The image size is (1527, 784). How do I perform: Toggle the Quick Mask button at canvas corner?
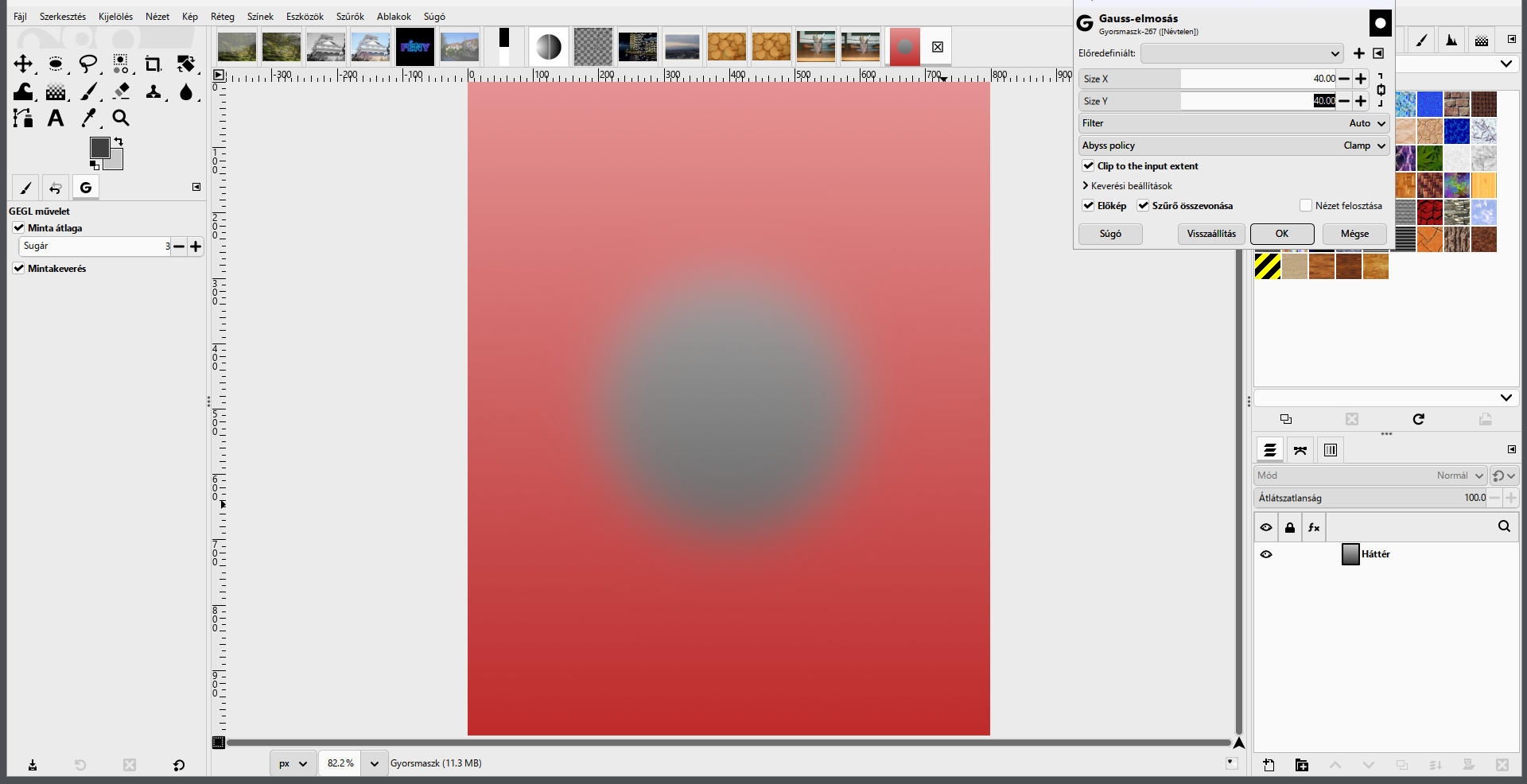click(219, 743)
